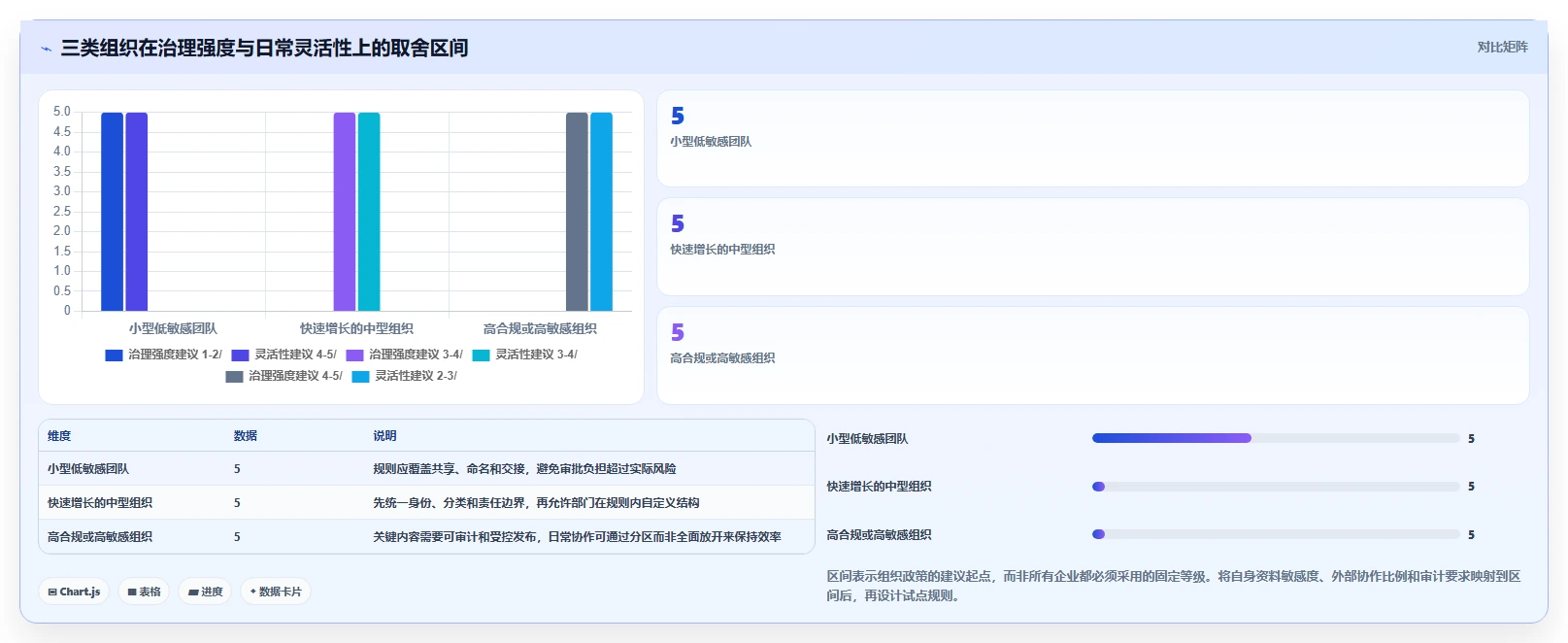This screenshot has width=1568, height=643.
Task: Click the 5.0 tick on the chart y-axis
Action: click(x=62, y=112)
